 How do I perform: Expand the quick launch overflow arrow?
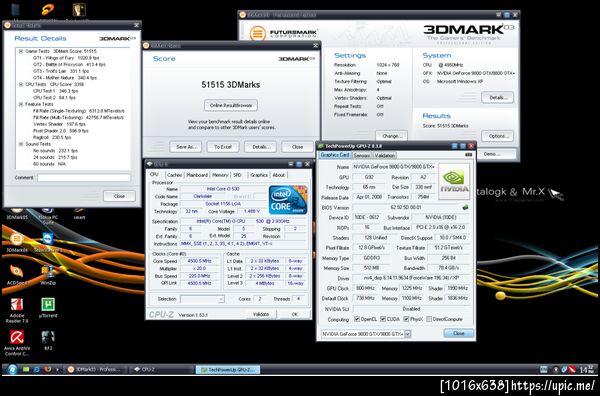click(x=57, y=370)
